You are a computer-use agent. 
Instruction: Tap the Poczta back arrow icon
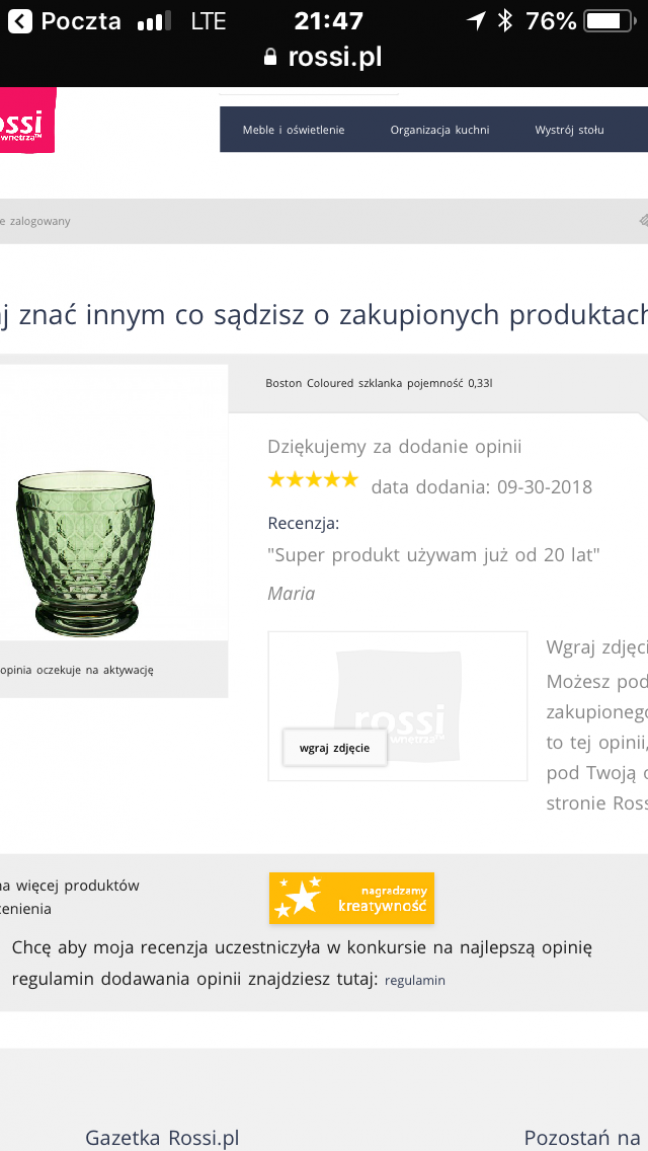click(20, 21)
